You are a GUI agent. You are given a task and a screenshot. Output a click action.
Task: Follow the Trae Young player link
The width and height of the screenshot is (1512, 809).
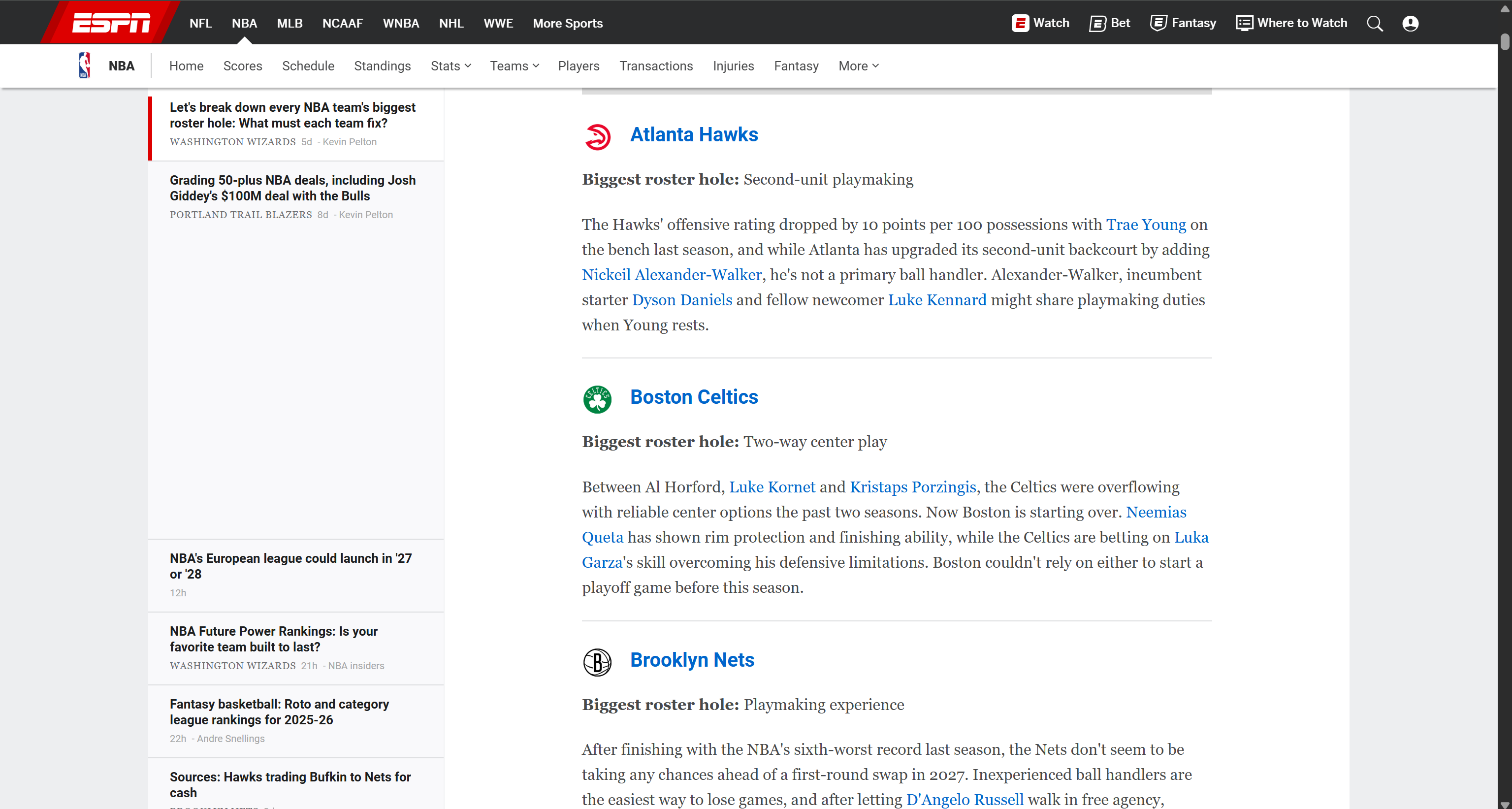point(1146,225)
